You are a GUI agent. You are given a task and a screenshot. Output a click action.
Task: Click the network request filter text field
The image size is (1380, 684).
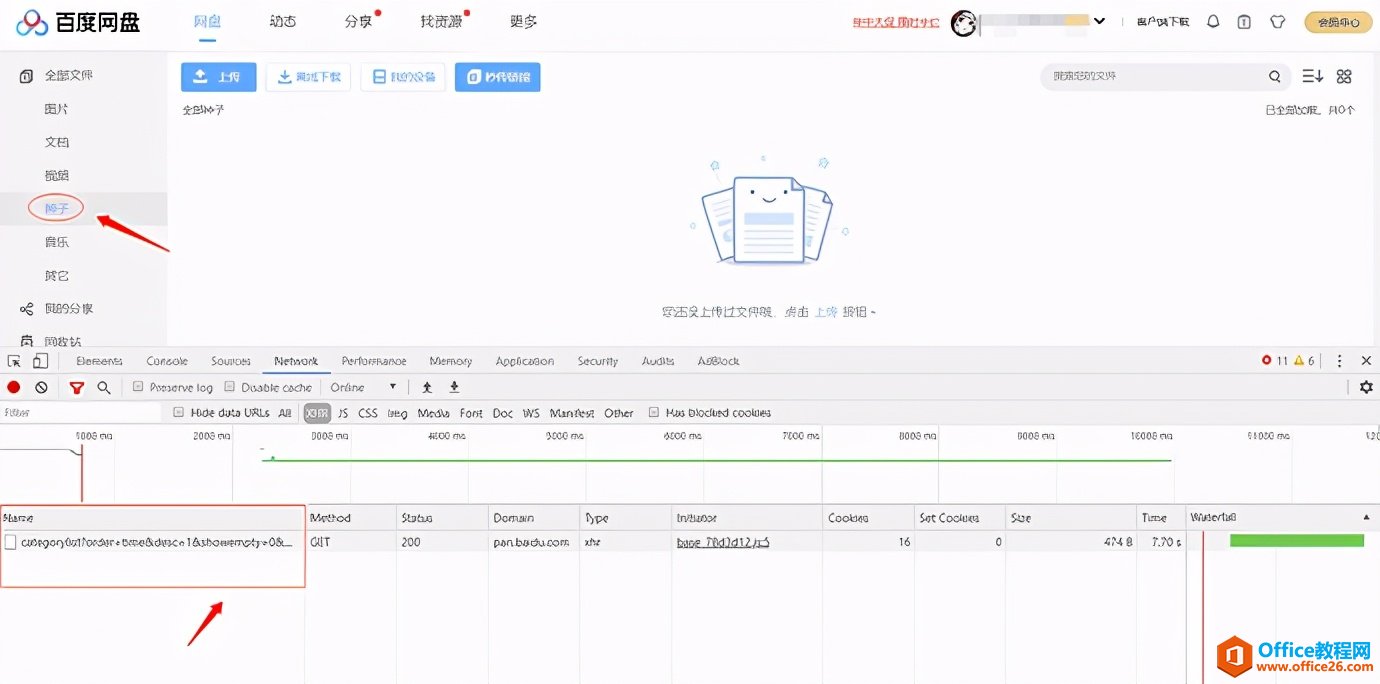click(80, 413)
